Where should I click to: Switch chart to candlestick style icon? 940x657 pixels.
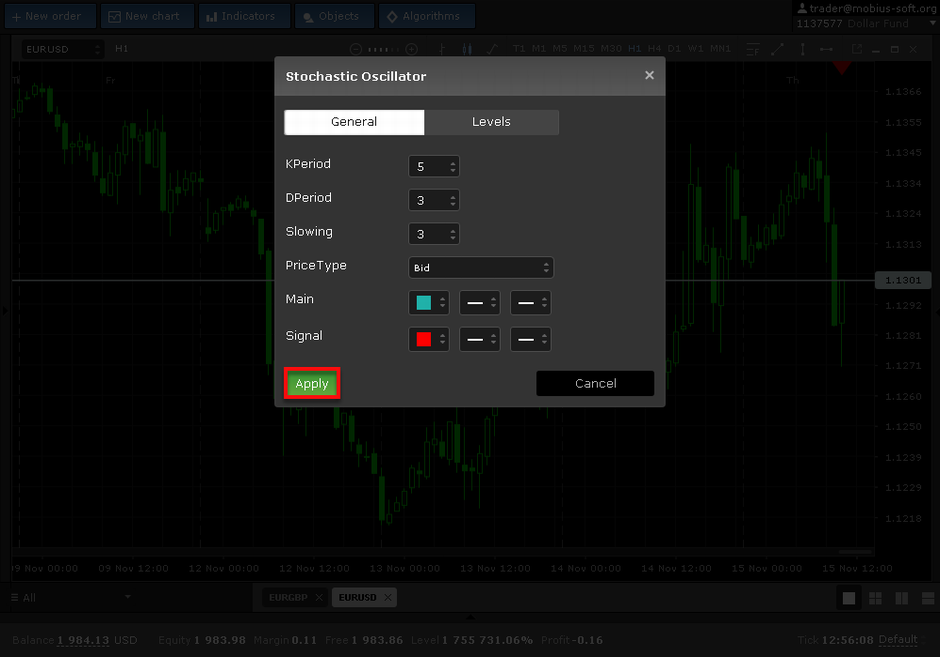[467, 49]
